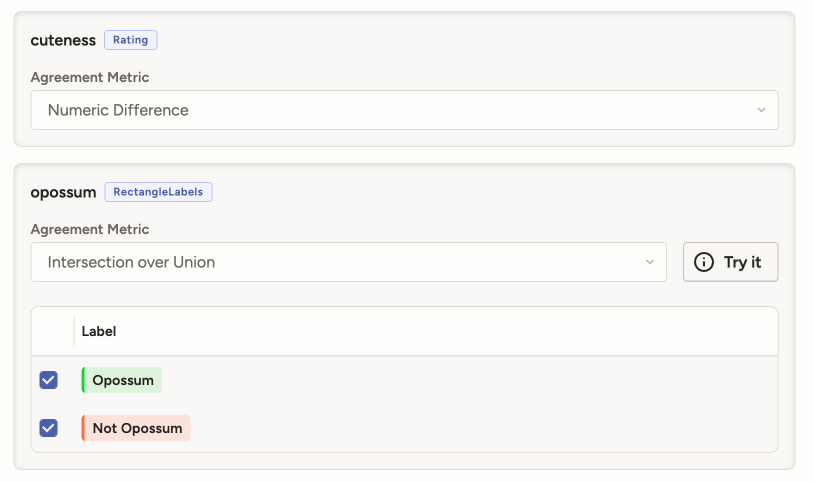
Task: Click the info icon in Try it button
Action: [x=704, y=262]
